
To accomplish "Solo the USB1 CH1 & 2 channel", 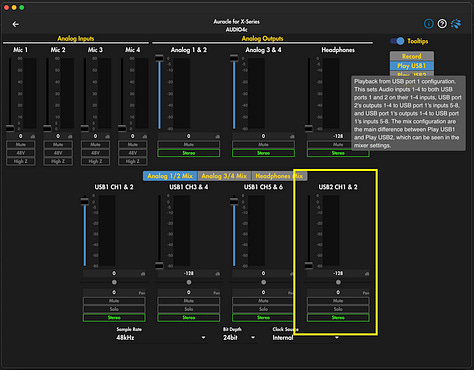I will 114,309.
